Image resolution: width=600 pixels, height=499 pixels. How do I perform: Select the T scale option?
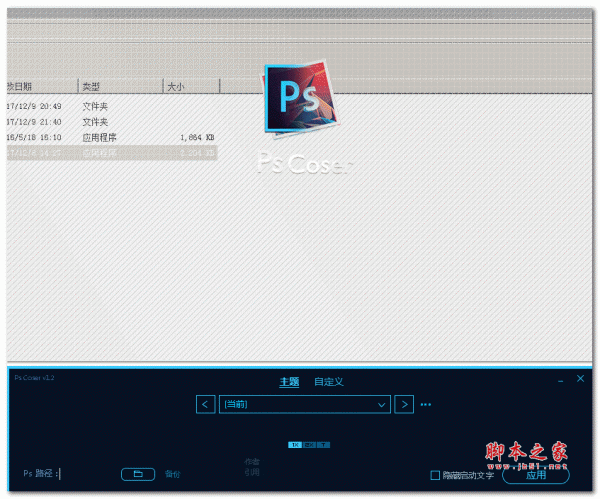click(323, 445)
